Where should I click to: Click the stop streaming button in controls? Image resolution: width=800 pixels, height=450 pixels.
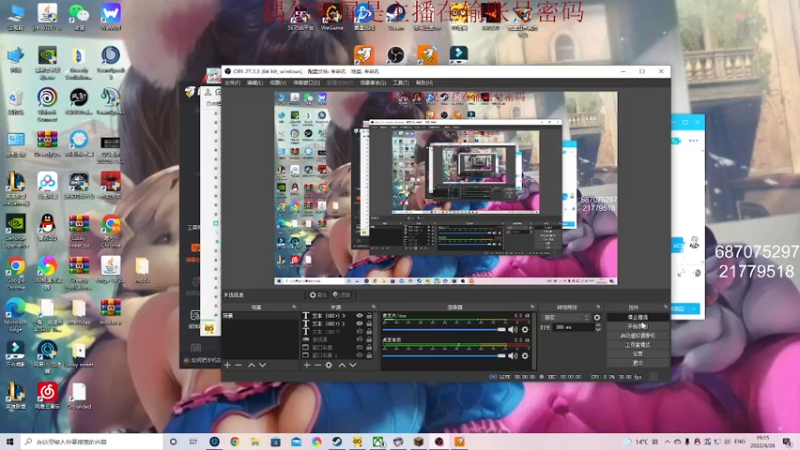click(638, 317)
